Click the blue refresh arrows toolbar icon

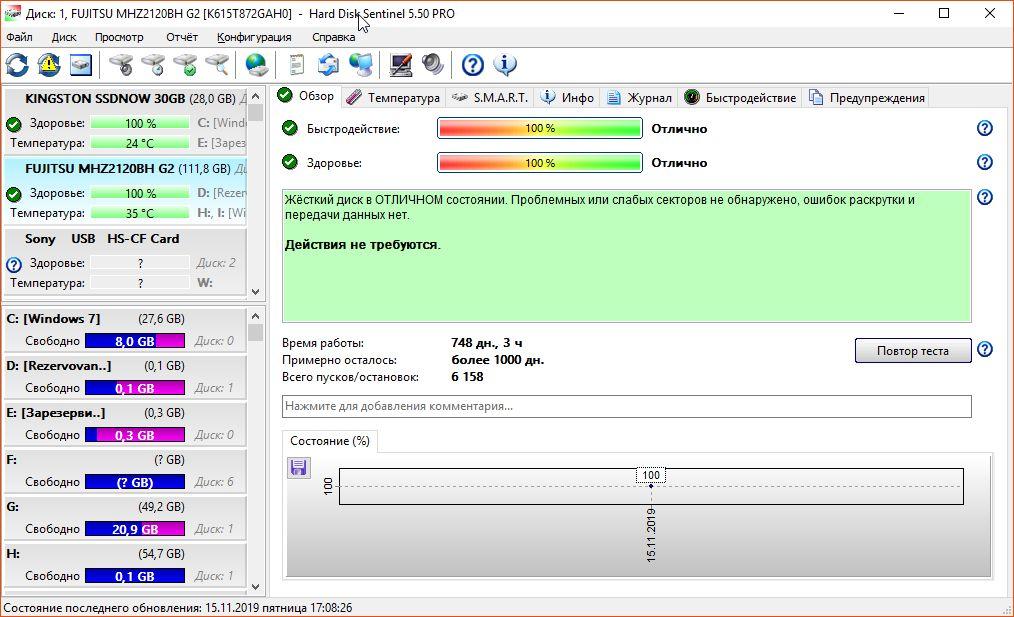(17, 65)
